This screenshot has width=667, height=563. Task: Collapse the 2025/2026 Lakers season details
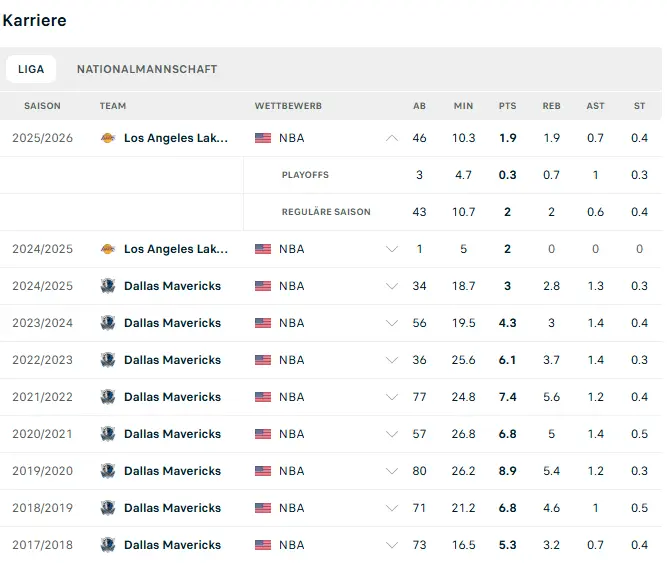[392, 138]
